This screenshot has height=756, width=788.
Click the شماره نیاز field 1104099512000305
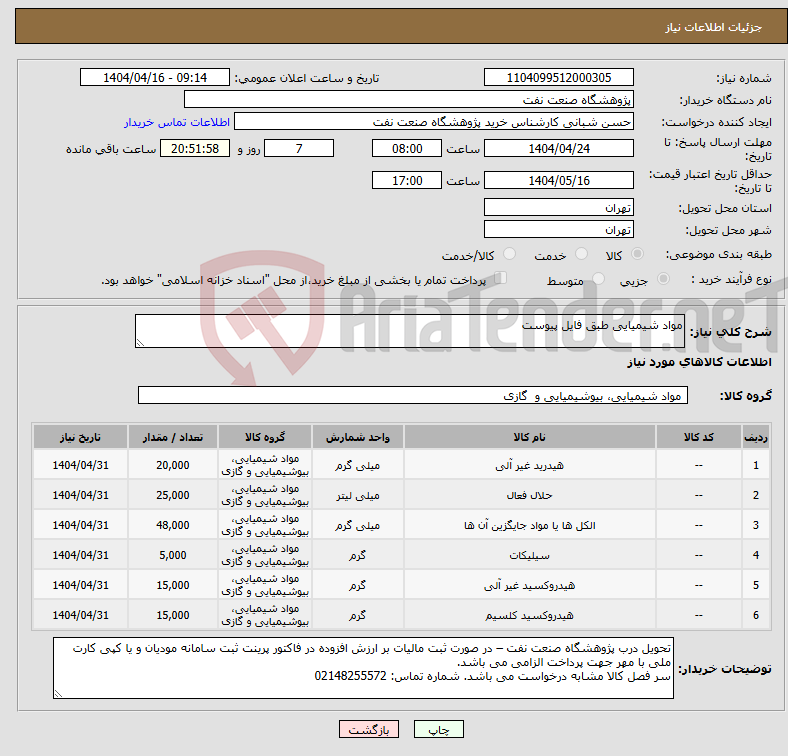(x=558, y=77)
